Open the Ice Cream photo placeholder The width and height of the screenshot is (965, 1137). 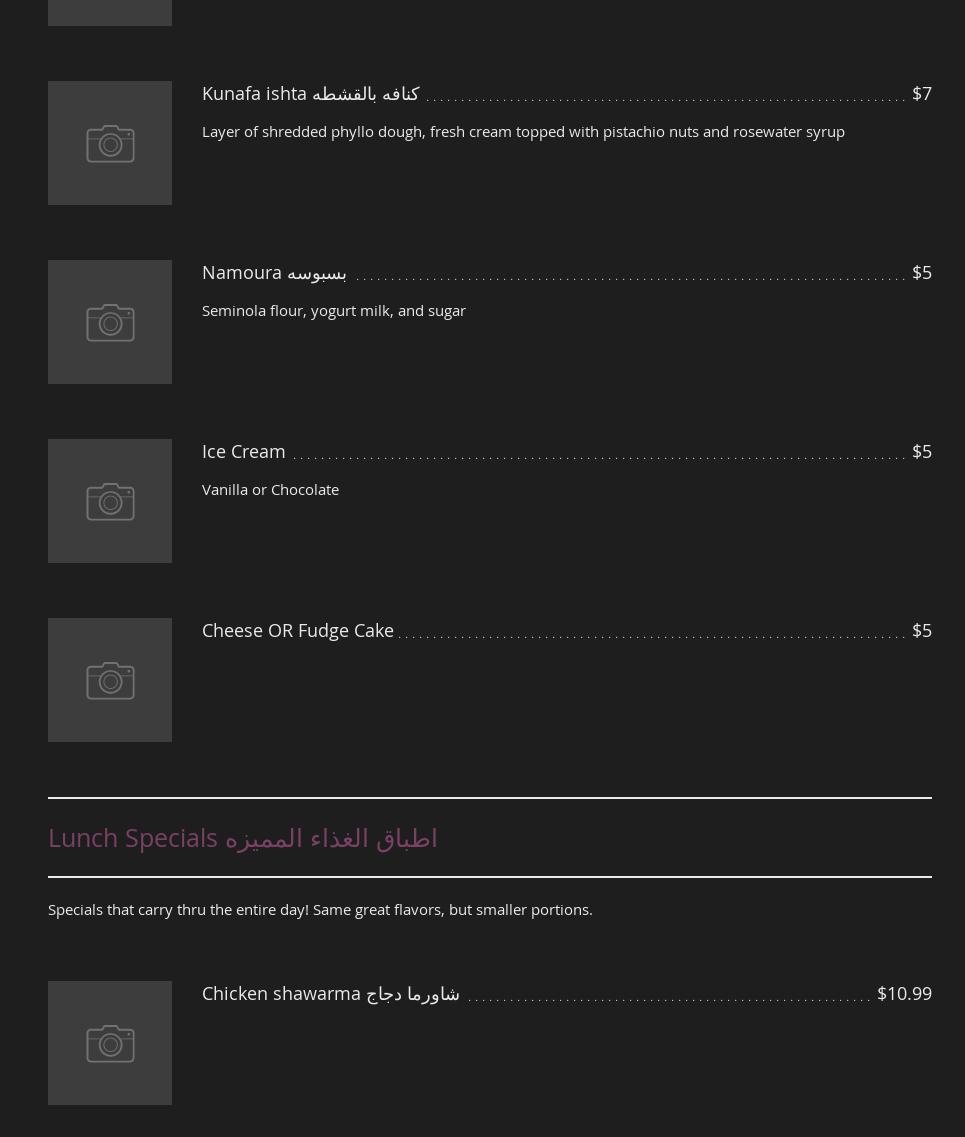[x=110, y=501]
